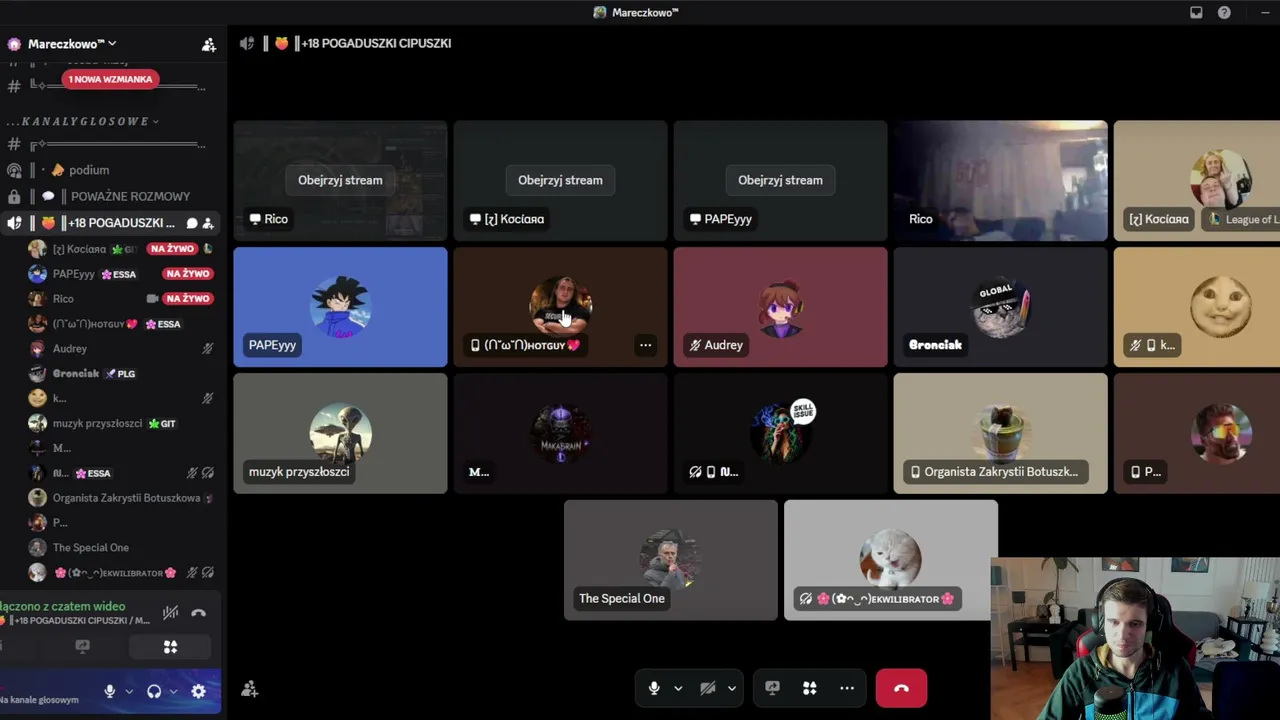The height and width of the screenshot is (720, 1280).
Task: Disconnect using phone icon in voice connection panel
Action: (x=198, y=612)
